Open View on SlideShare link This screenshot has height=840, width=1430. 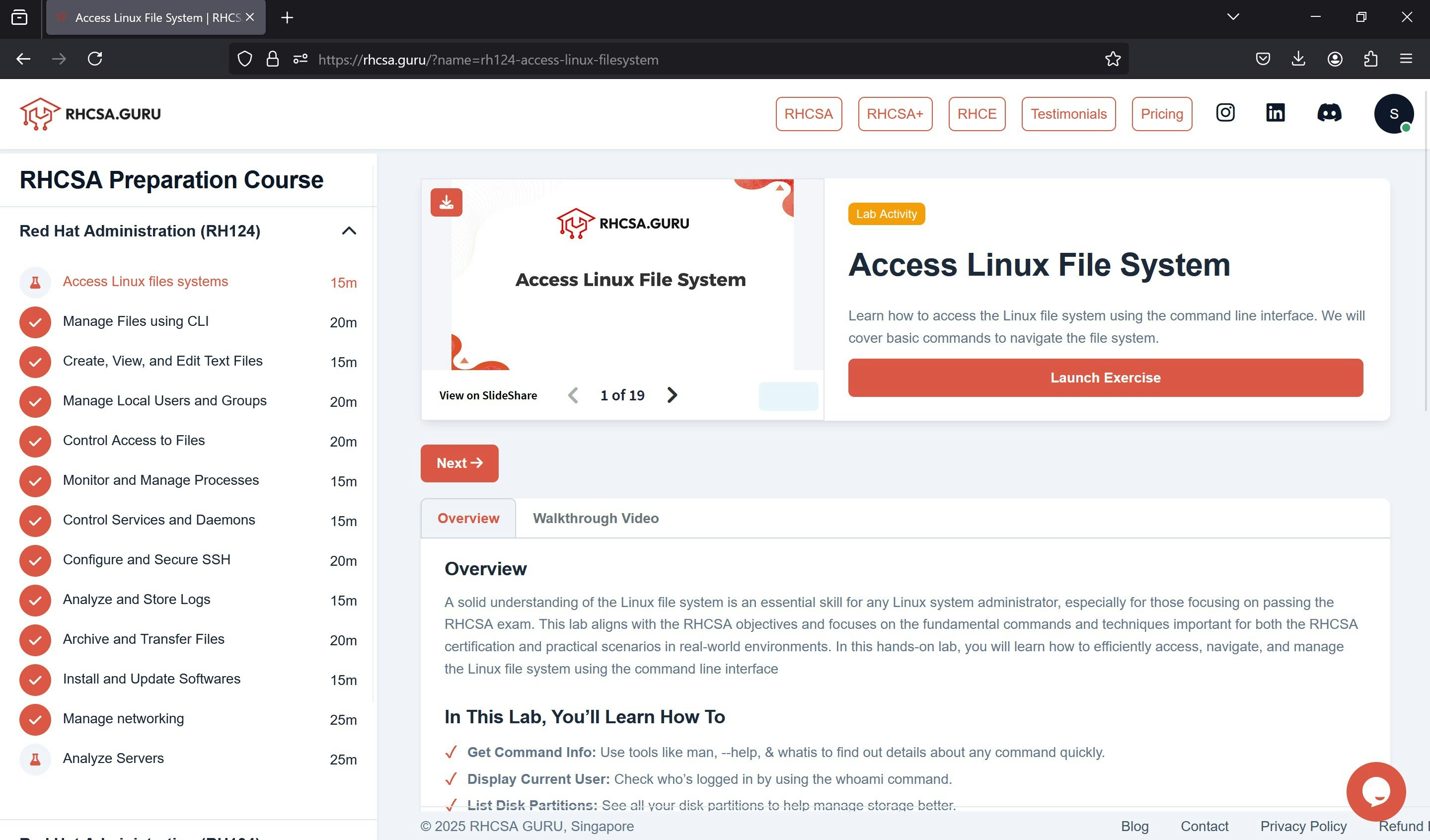coord(488,395)
